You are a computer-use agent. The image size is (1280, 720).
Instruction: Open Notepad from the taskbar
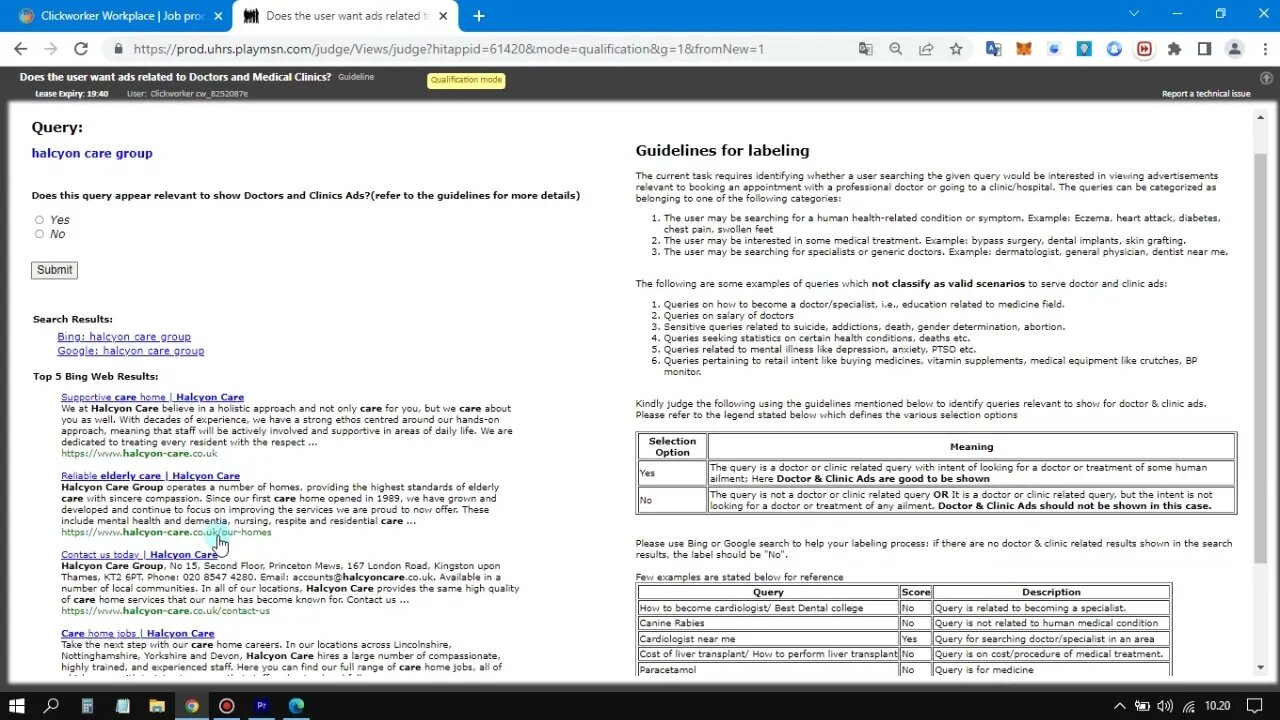pos(122,705)
